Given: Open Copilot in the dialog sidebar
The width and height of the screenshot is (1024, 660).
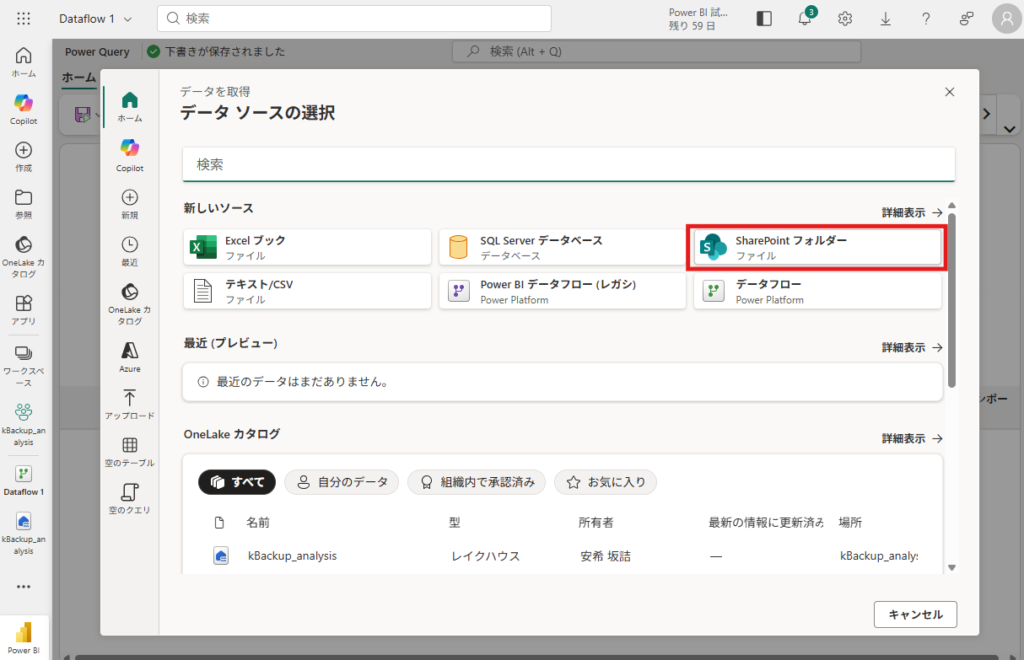Looking at the screenshot, I should coord(130,154).
